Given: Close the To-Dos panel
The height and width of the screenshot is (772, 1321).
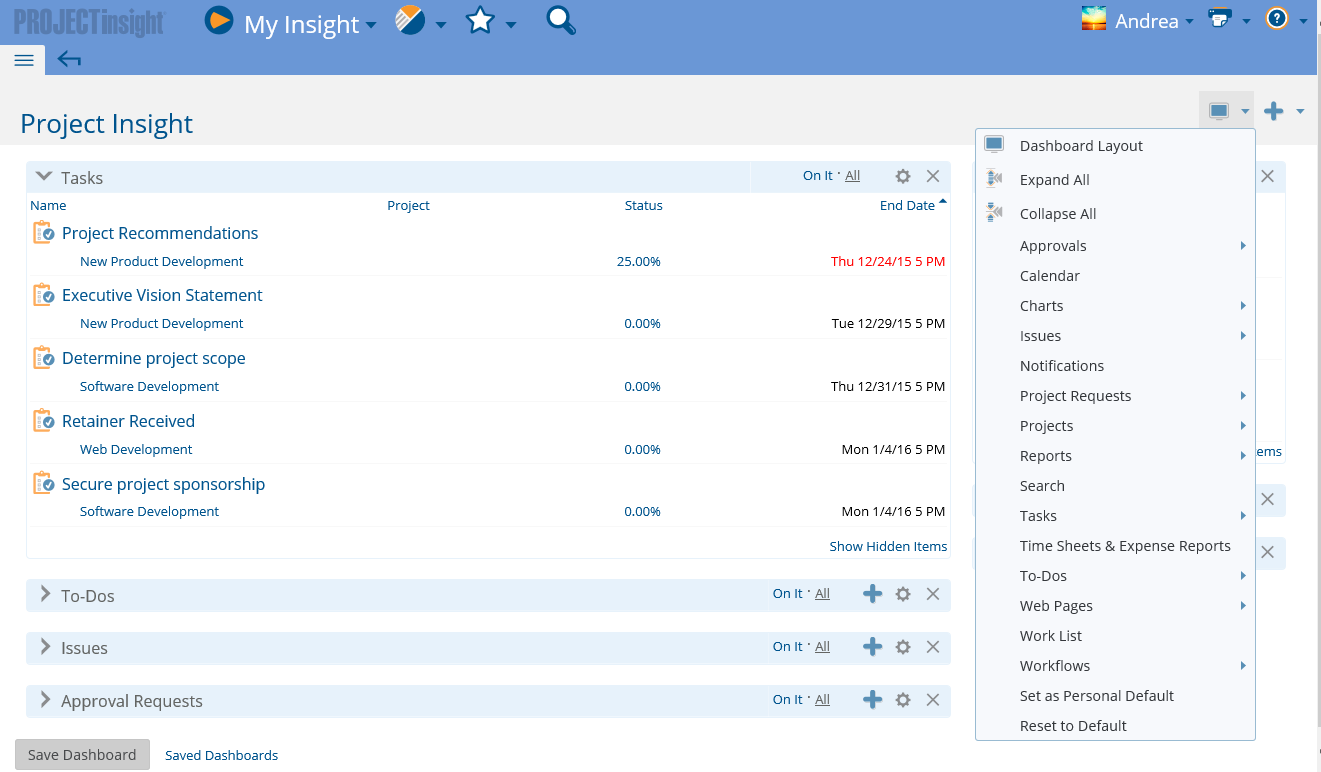Looking at the screenshot, I should click(x=933, y=594).
